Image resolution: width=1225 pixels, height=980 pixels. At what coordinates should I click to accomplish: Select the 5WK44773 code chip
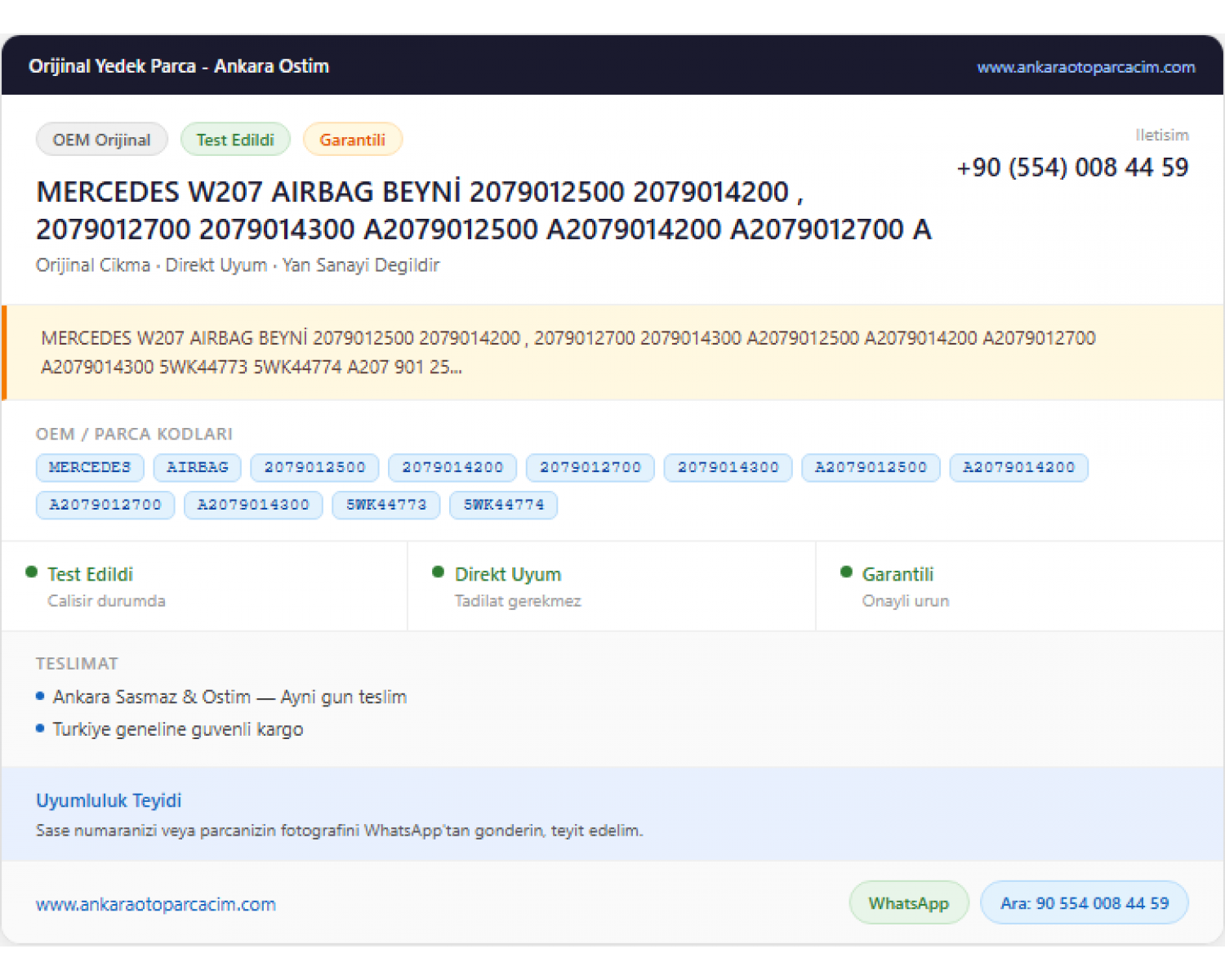tap(386, 505)
